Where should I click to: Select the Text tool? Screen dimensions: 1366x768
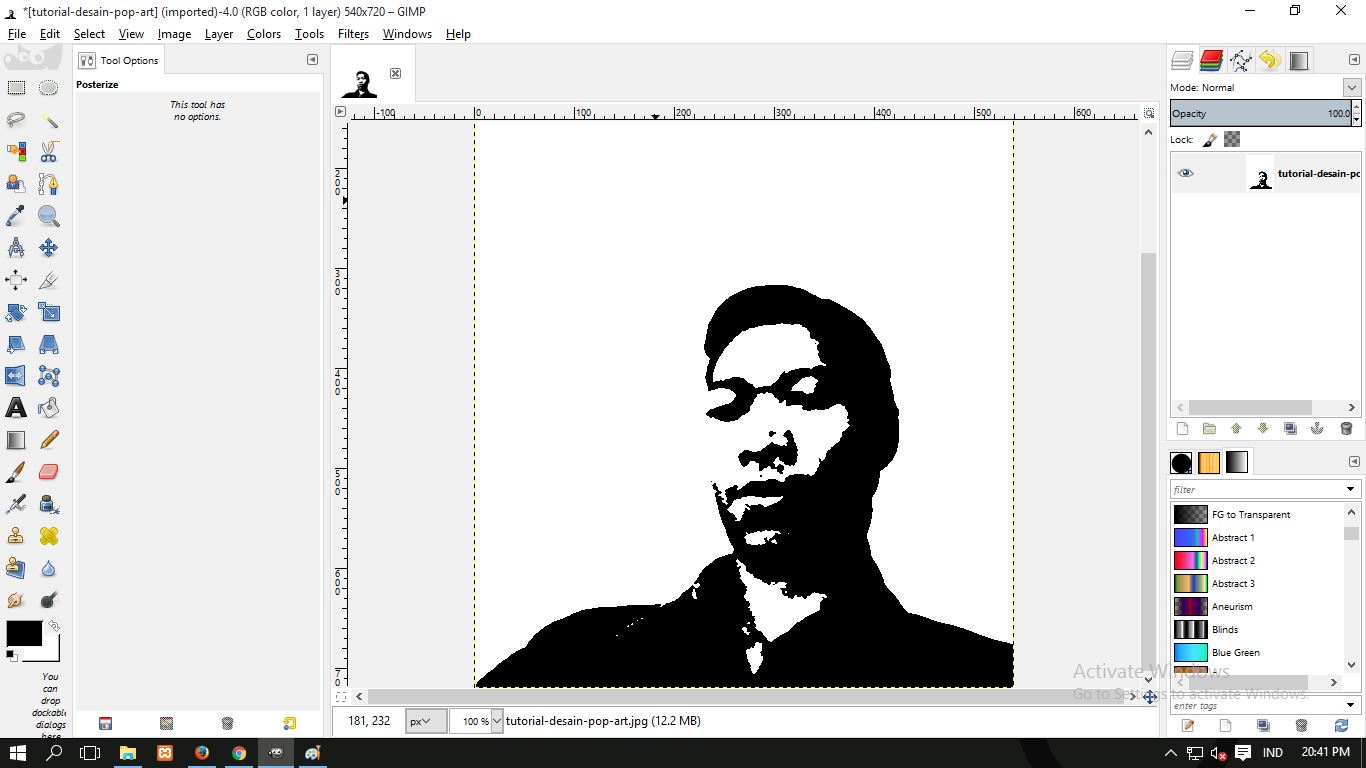pyautogui.click(x=16, y=407)
